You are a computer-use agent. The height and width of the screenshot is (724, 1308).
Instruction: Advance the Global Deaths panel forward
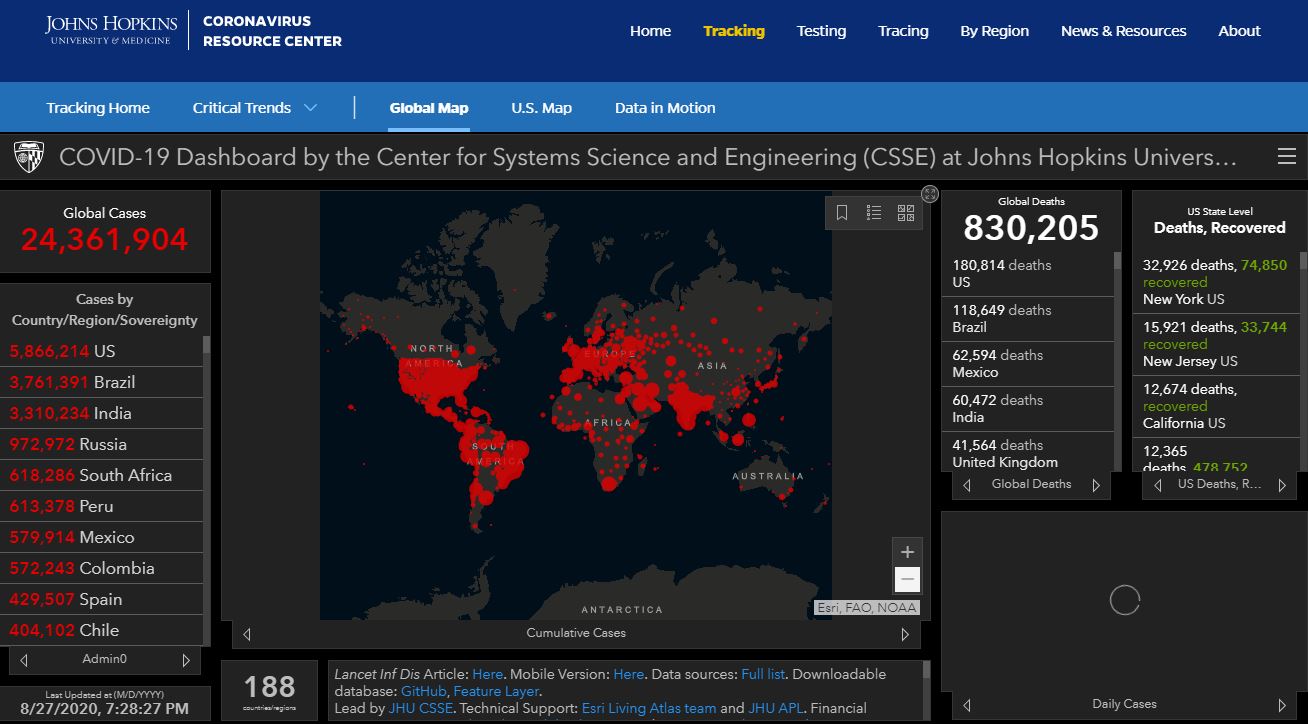point(1096,485)
